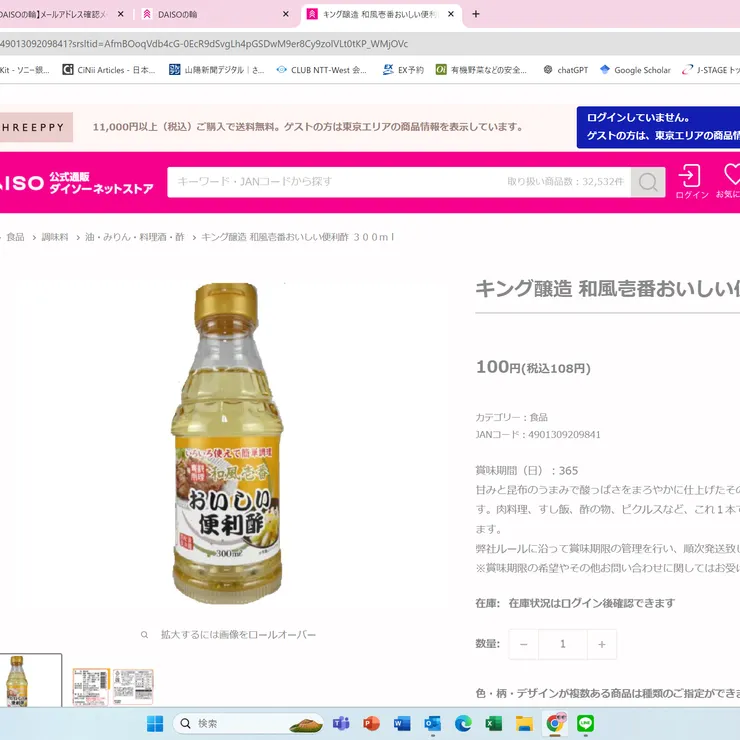The image size is (740, 740).
Task: Open chatGPT bookmark
Action: (565, 70)
